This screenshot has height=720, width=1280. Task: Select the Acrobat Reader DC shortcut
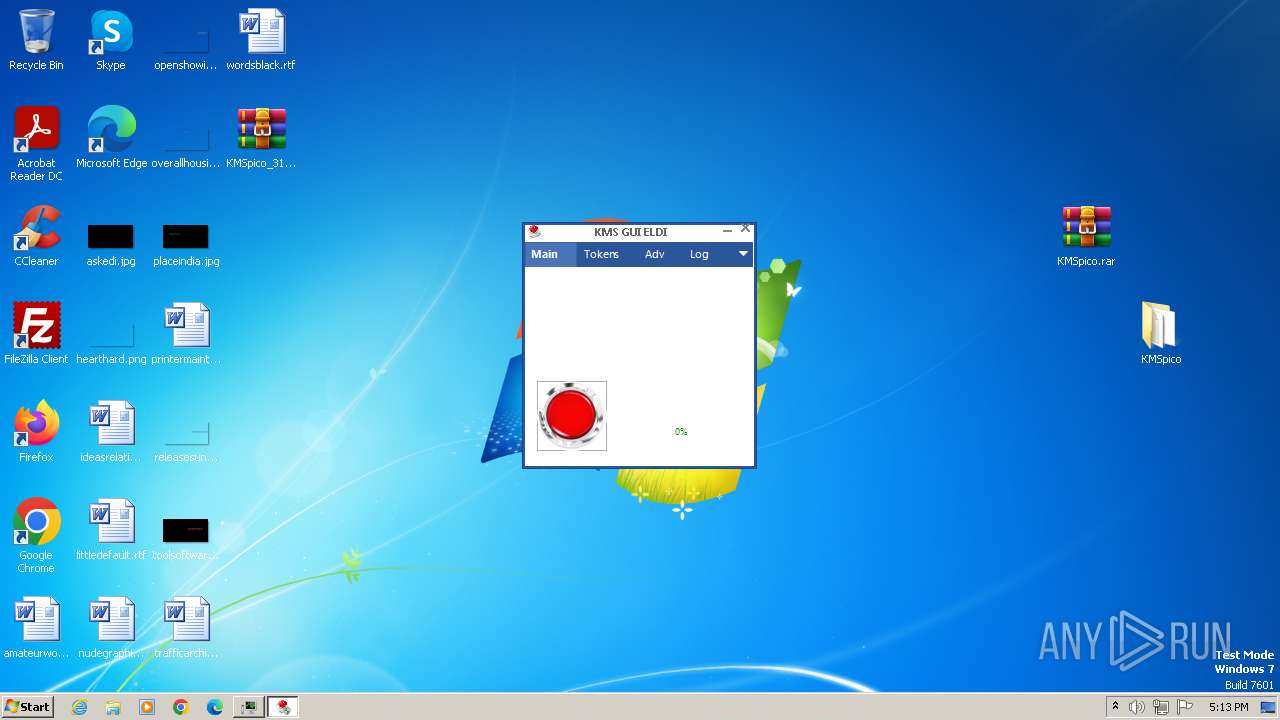point(36,144)
